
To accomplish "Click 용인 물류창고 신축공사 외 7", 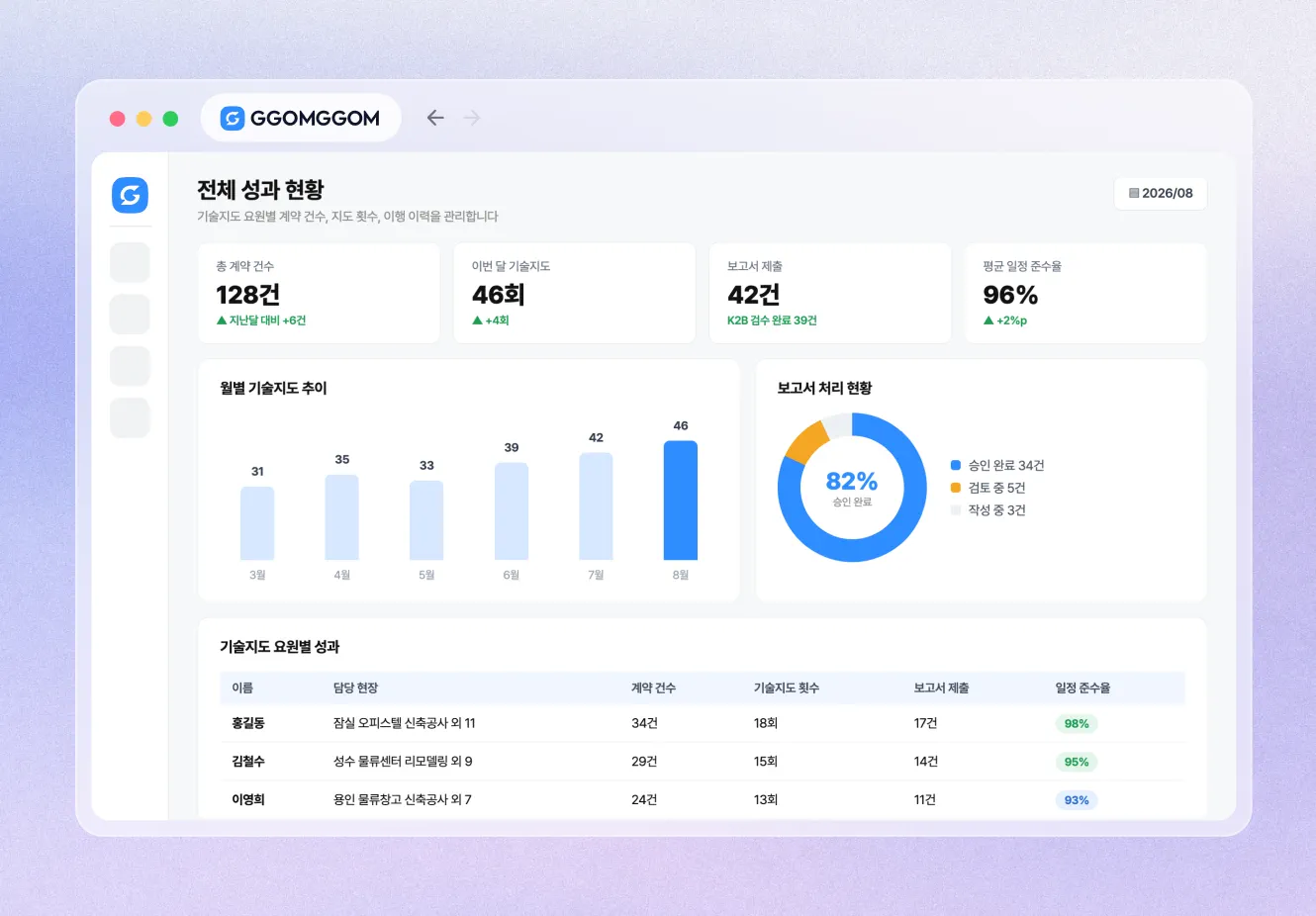I will pyautogui.click(x=402, y=799).
